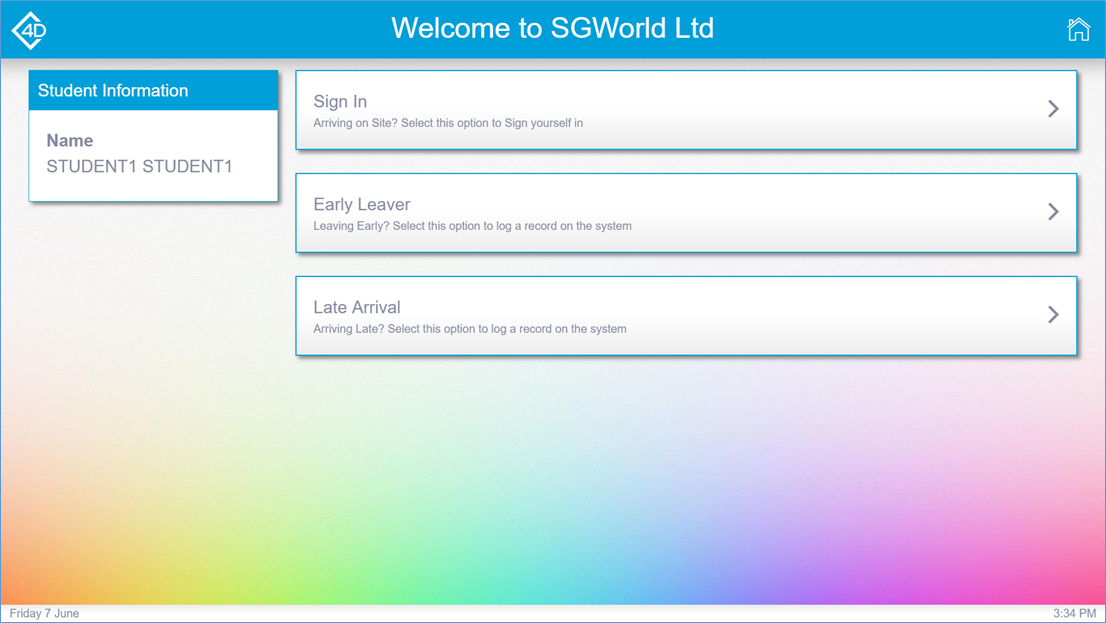Click the 4D diamond logo icon
This screenshot has height=623, width=1106.
30,30
